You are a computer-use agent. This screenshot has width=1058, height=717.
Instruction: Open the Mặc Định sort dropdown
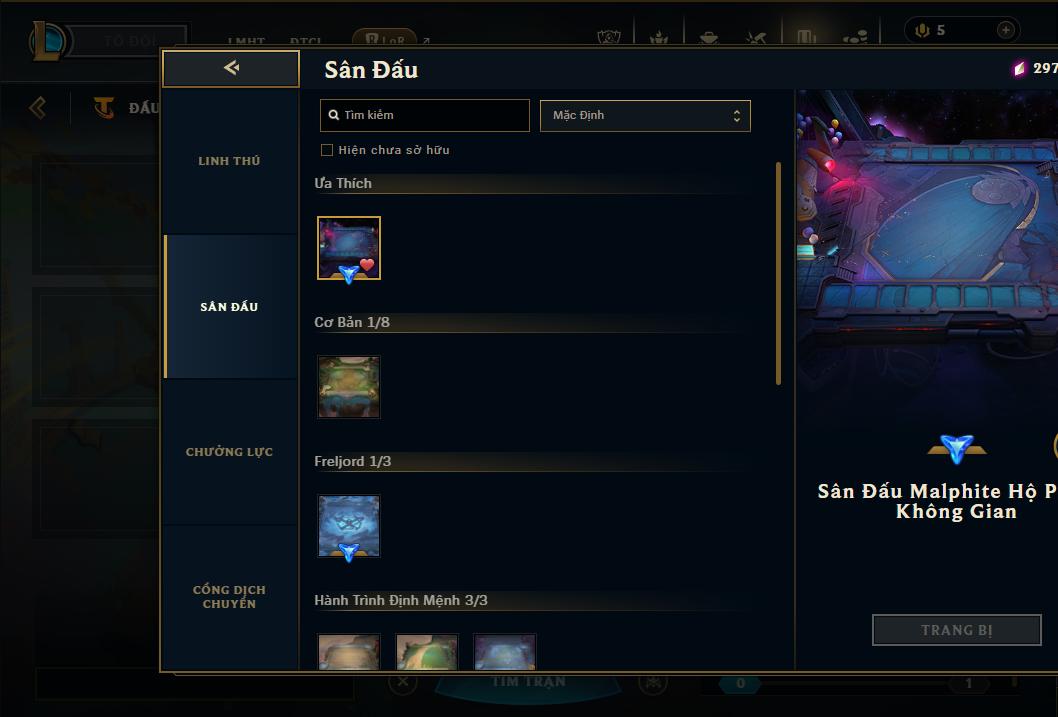(x=645, y=115)
